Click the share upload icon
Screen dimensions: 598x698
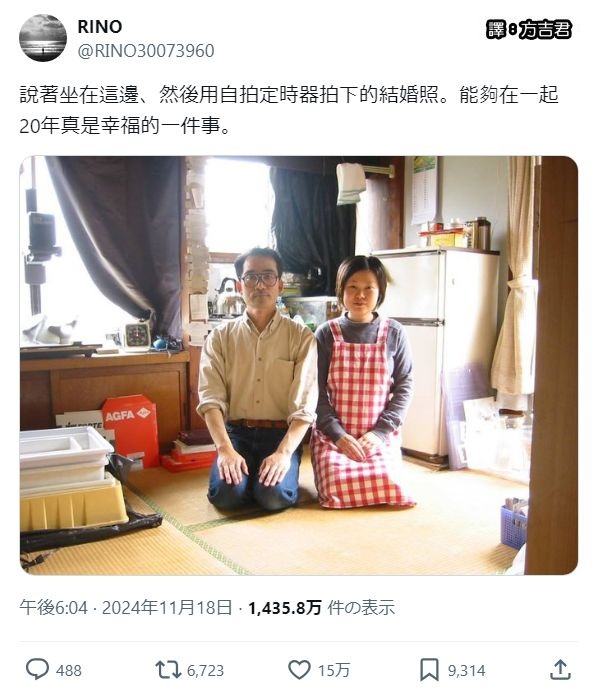coord(561,670)
